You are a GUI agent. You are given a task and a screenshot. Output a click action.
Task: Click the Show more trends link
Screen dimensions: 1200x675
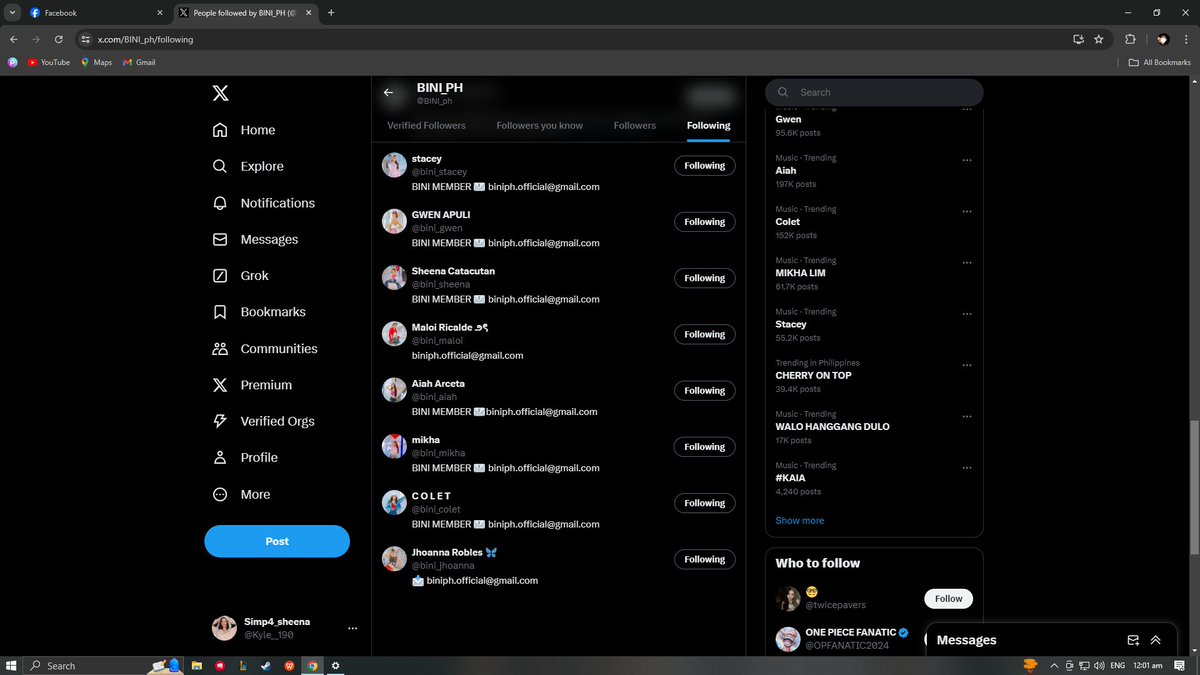[800, 520]
